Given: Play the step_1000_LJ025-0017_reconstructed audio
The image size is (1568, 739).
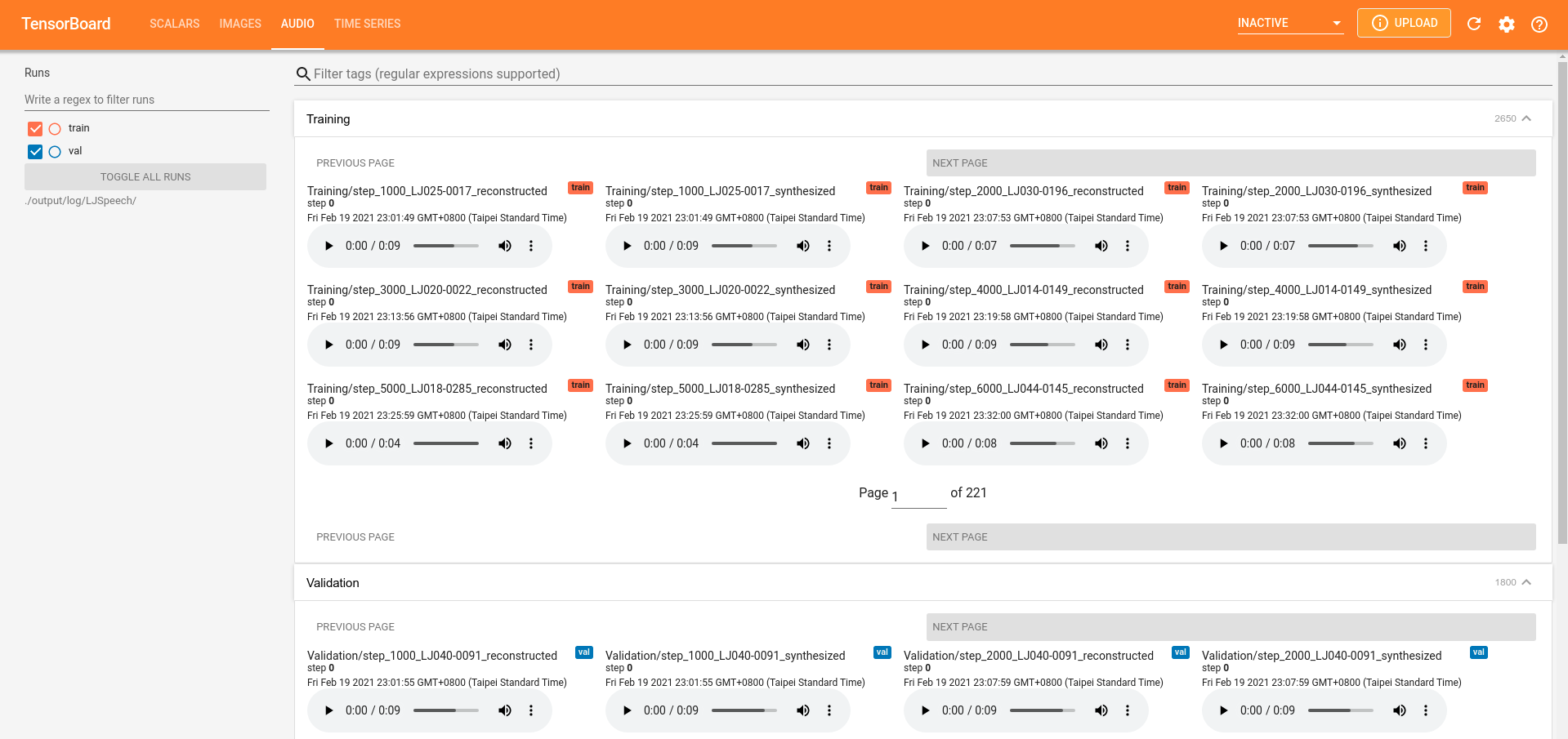Looking at the screenshot, I should pos(328,245).
